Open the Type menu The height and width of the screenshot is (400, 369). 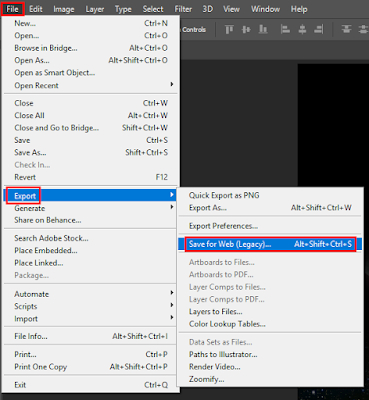(123, 9)
